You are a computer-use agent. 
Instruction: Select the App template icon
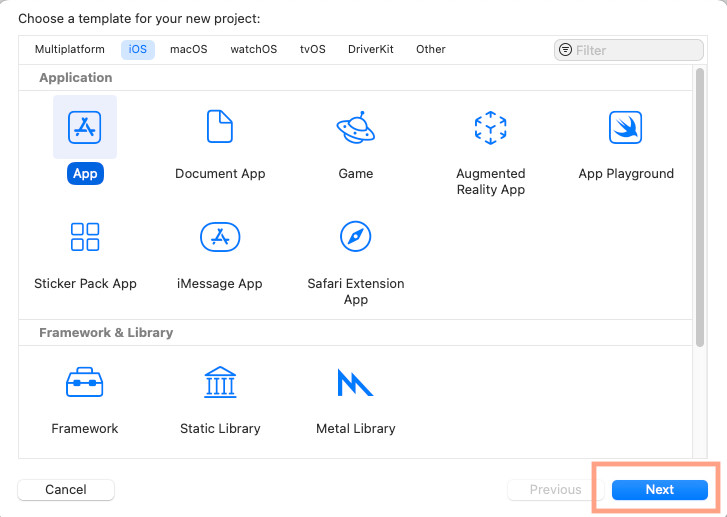coord(85,128)
